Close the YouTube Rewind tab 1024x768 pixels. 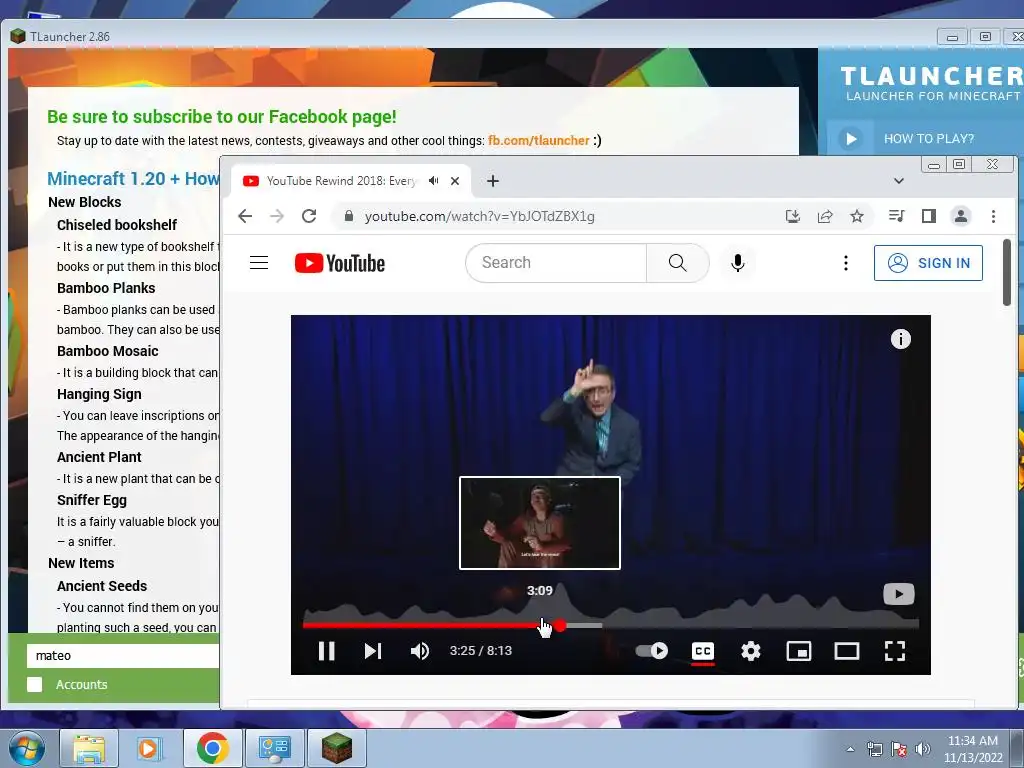coord(455,181)
